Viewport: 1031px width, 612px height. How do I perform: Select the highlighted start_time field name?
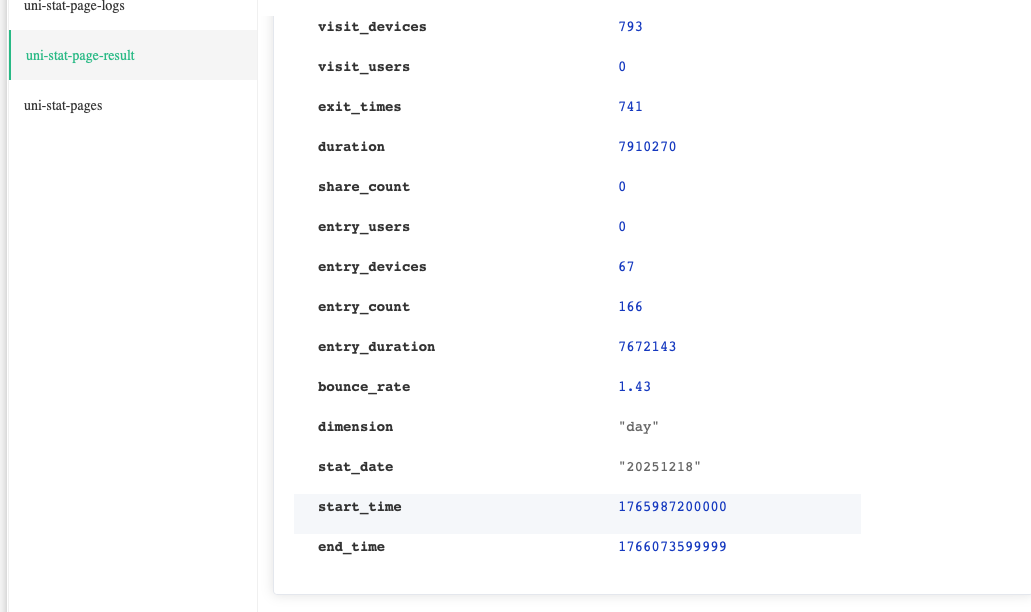tap(359, 507)
